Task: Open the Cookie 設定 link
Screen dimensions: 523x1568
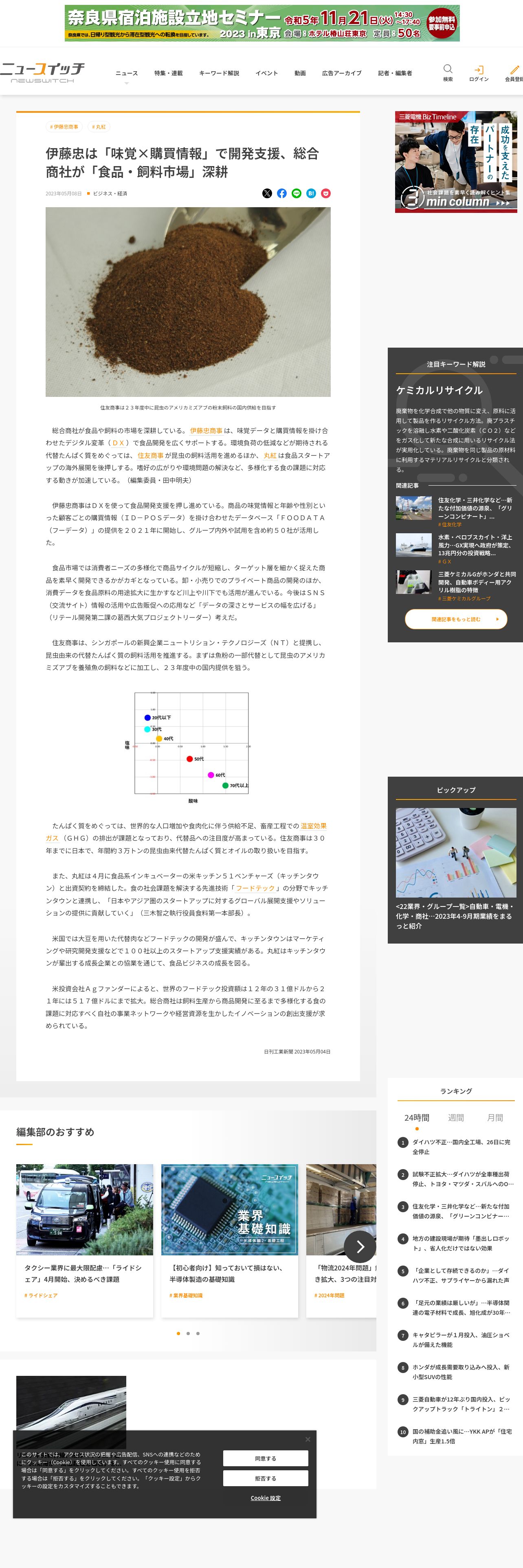Action: click(266, 1498)
